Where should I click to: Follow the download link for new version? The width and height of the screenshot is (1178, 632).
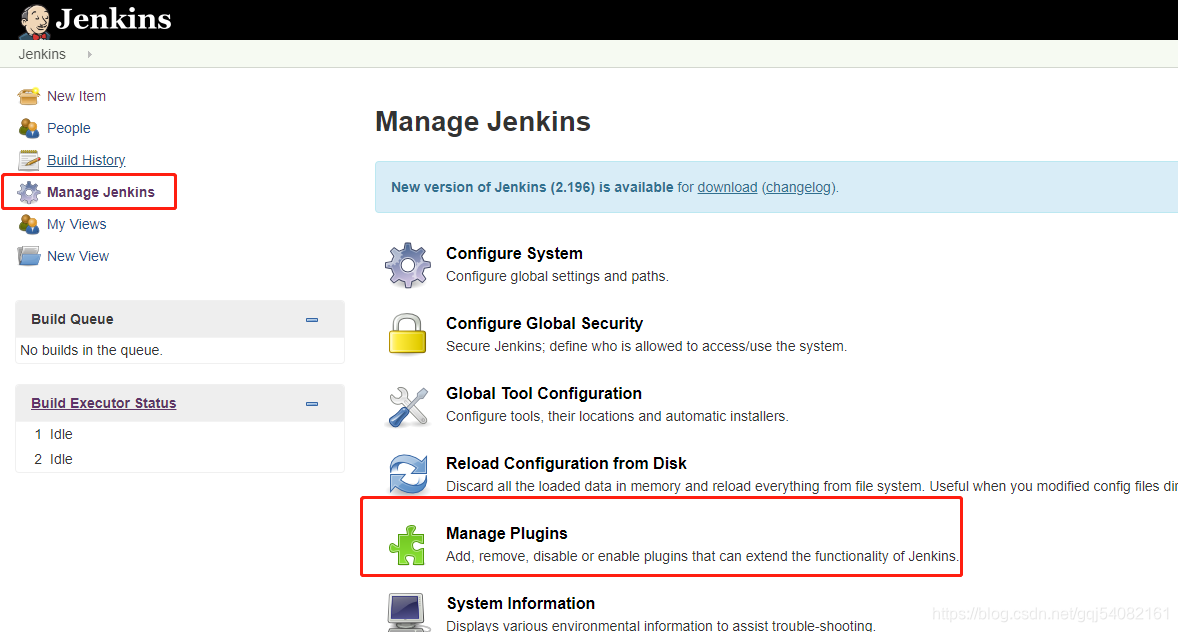727,187
